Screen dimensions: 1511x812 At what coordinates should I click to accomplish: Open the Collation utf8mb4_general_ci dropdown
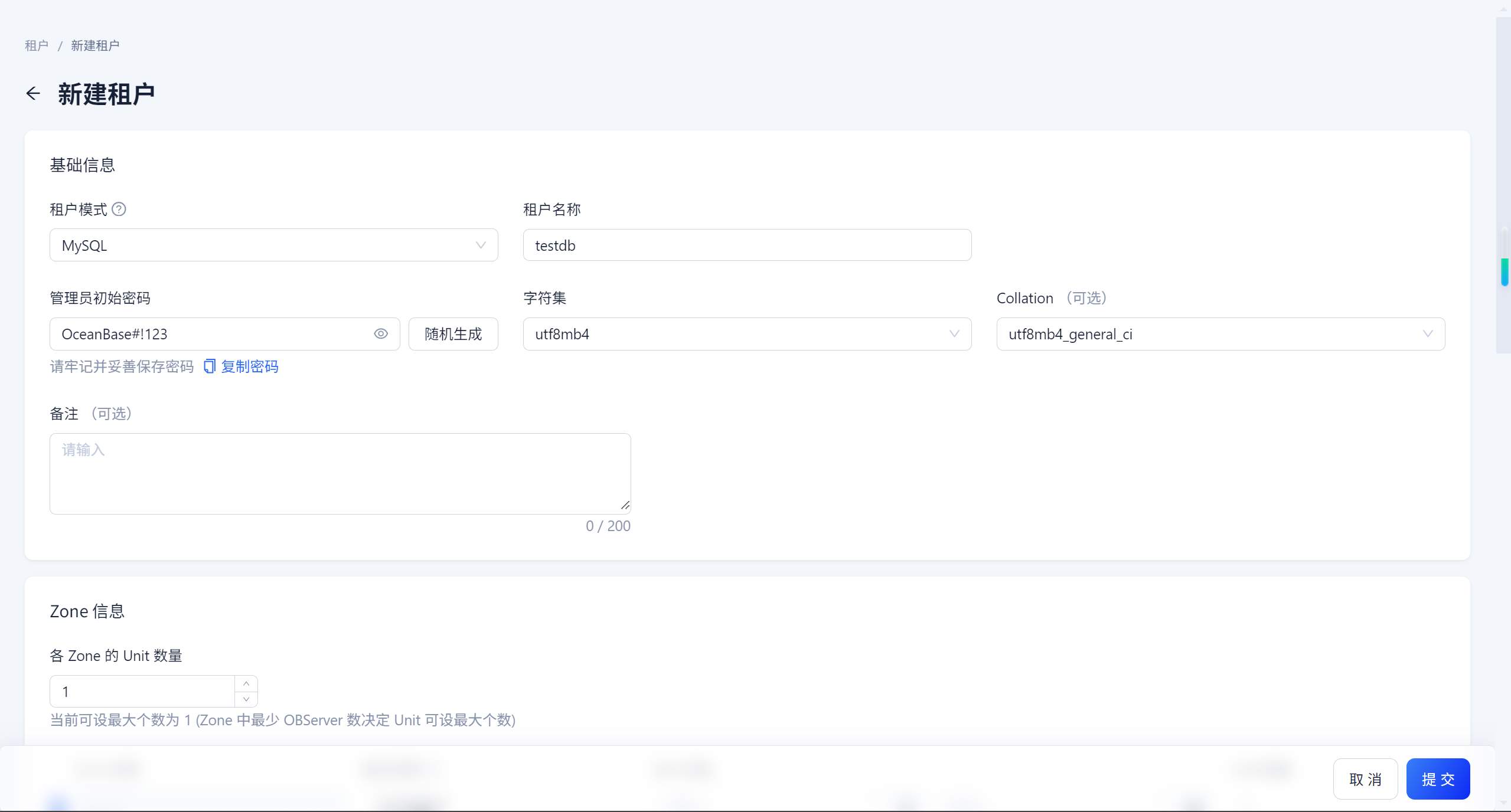click(x=1220, y=334)
